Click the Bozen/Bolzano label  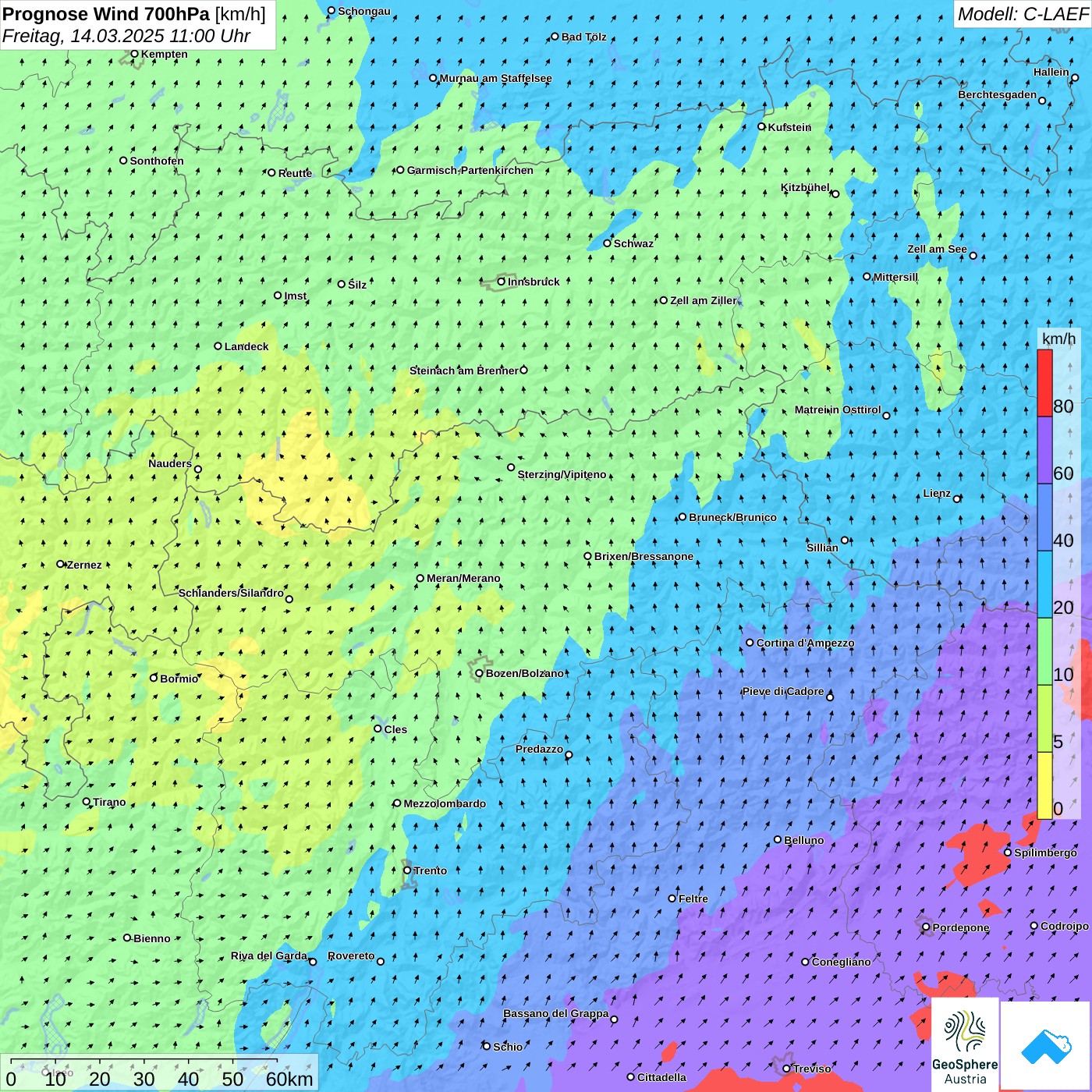(x=525, y=673)
